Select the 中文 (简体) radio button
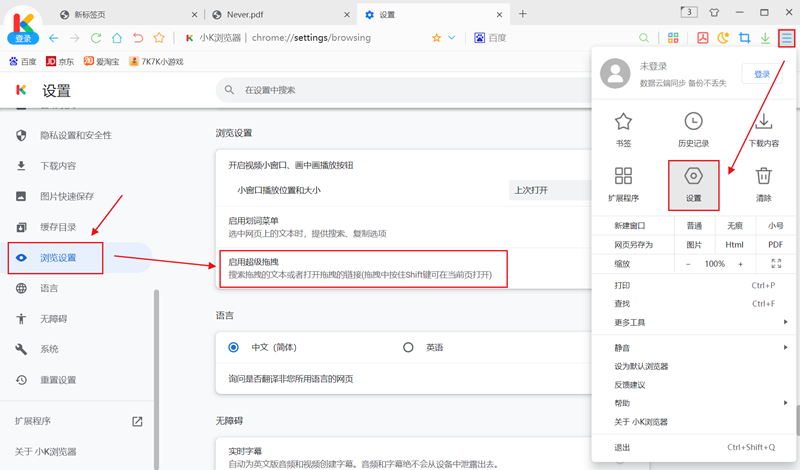Image resolution: width=800 pixels, height=470 pixels. coord(234,347)
